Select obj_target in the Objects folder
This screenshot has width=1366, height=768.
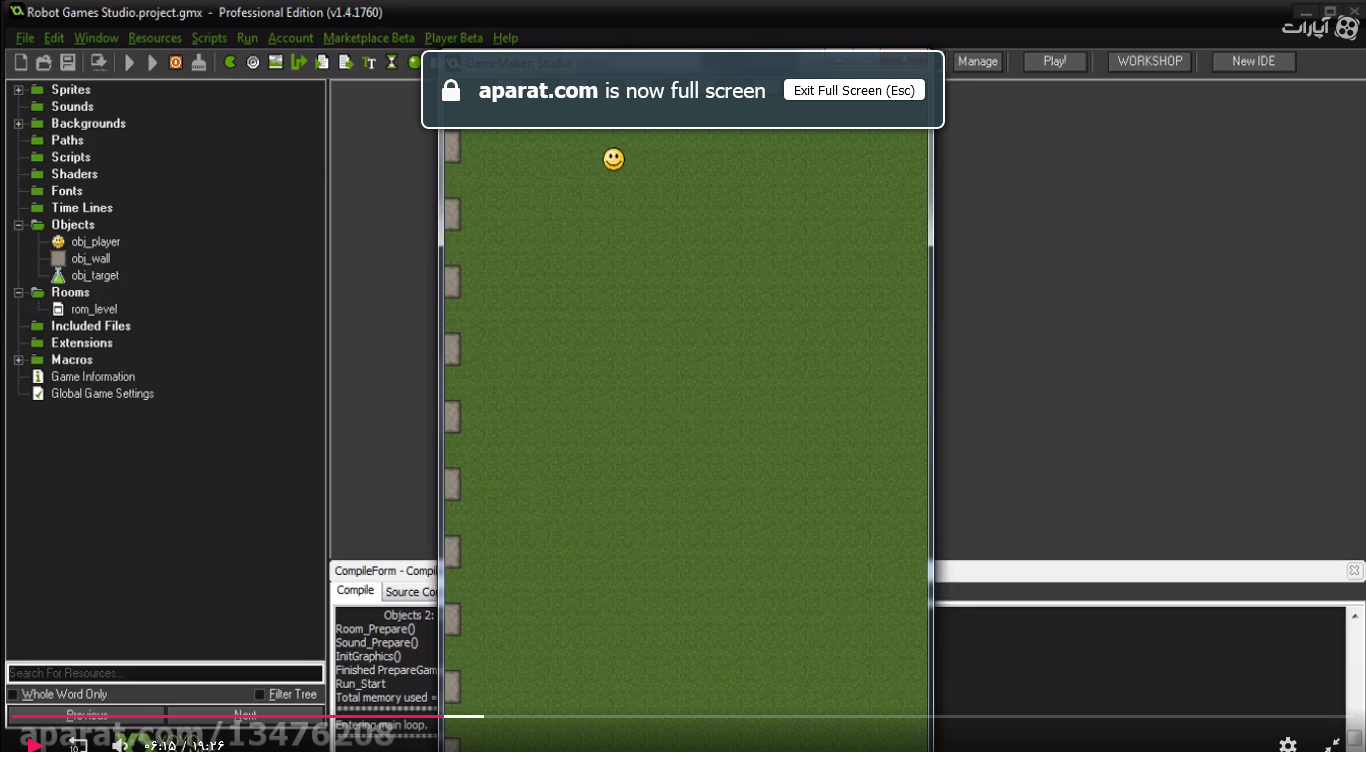95,276
